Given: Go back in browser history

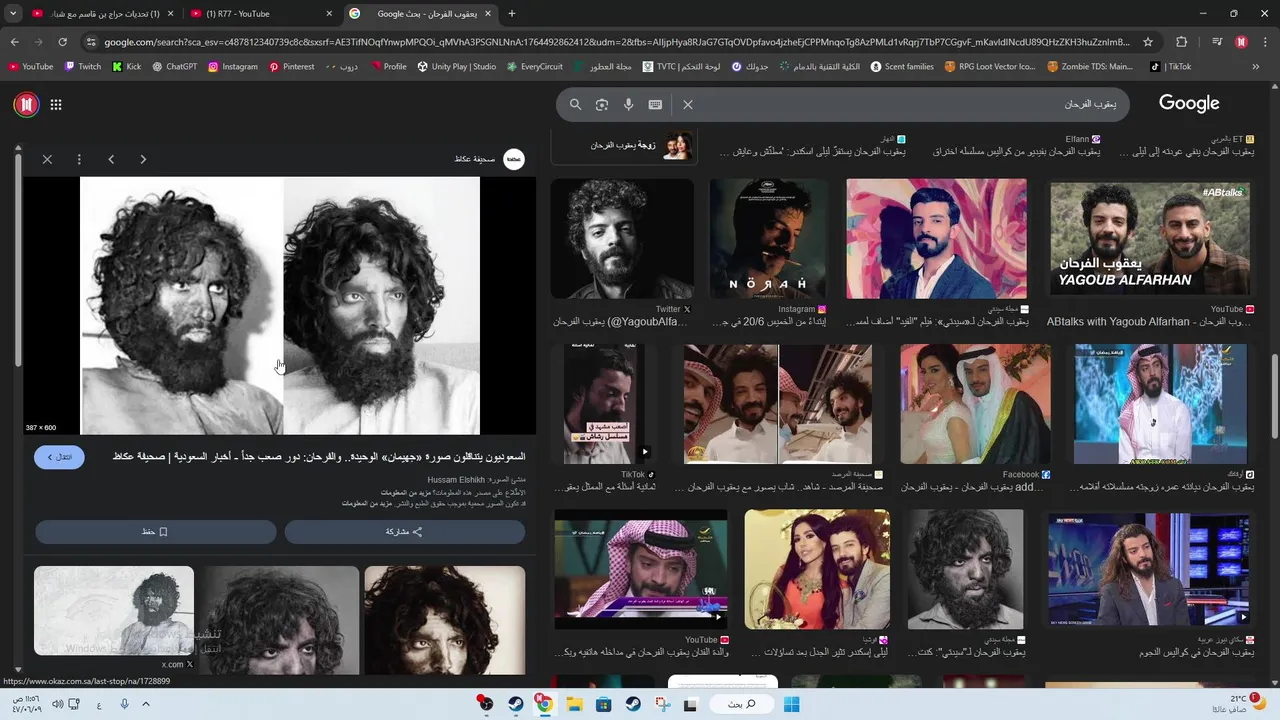Looking at the screenshot, I should coord(14,42).
